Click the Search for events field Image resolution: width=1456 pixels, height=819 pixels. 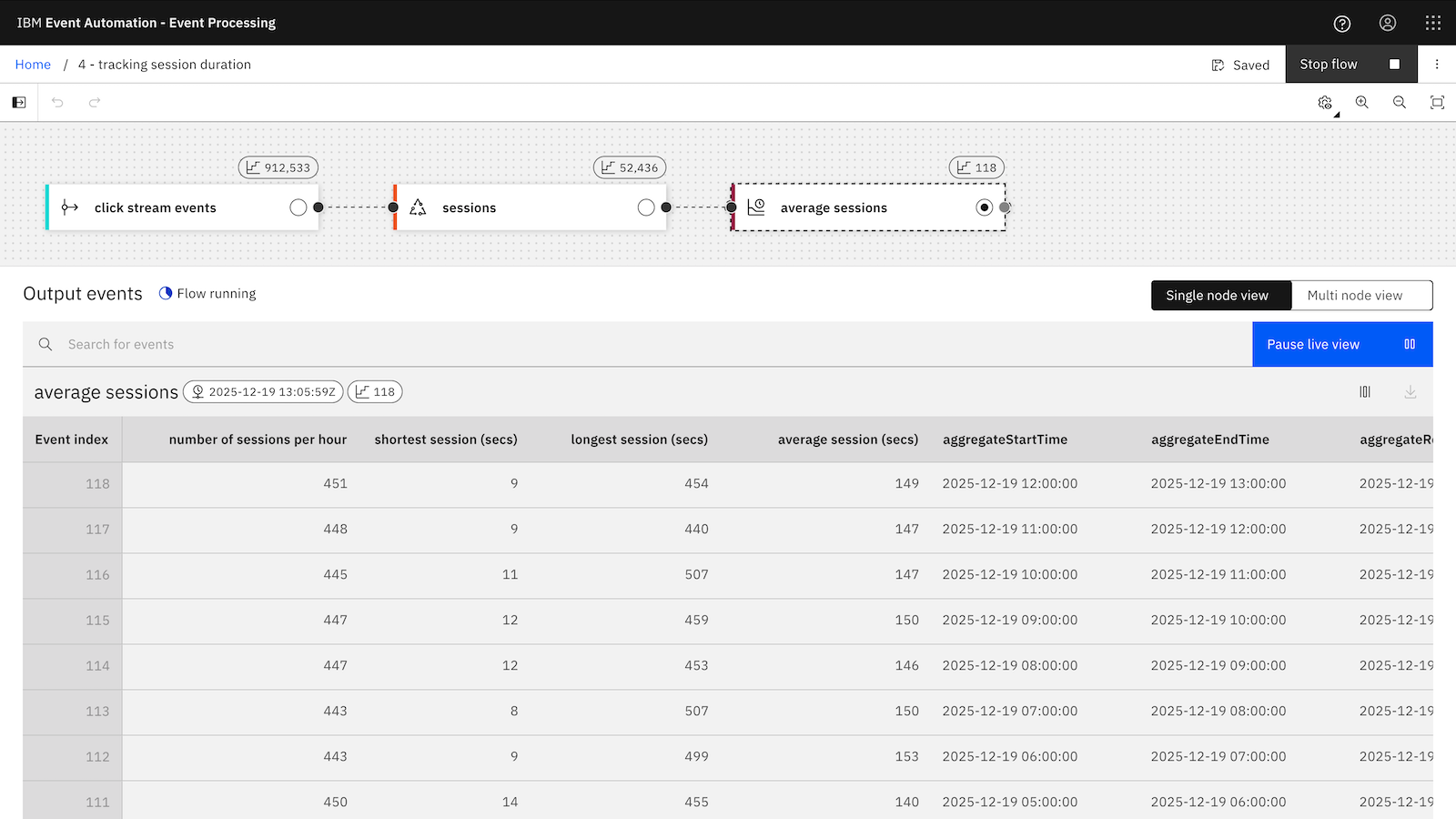tap(637, 345)
